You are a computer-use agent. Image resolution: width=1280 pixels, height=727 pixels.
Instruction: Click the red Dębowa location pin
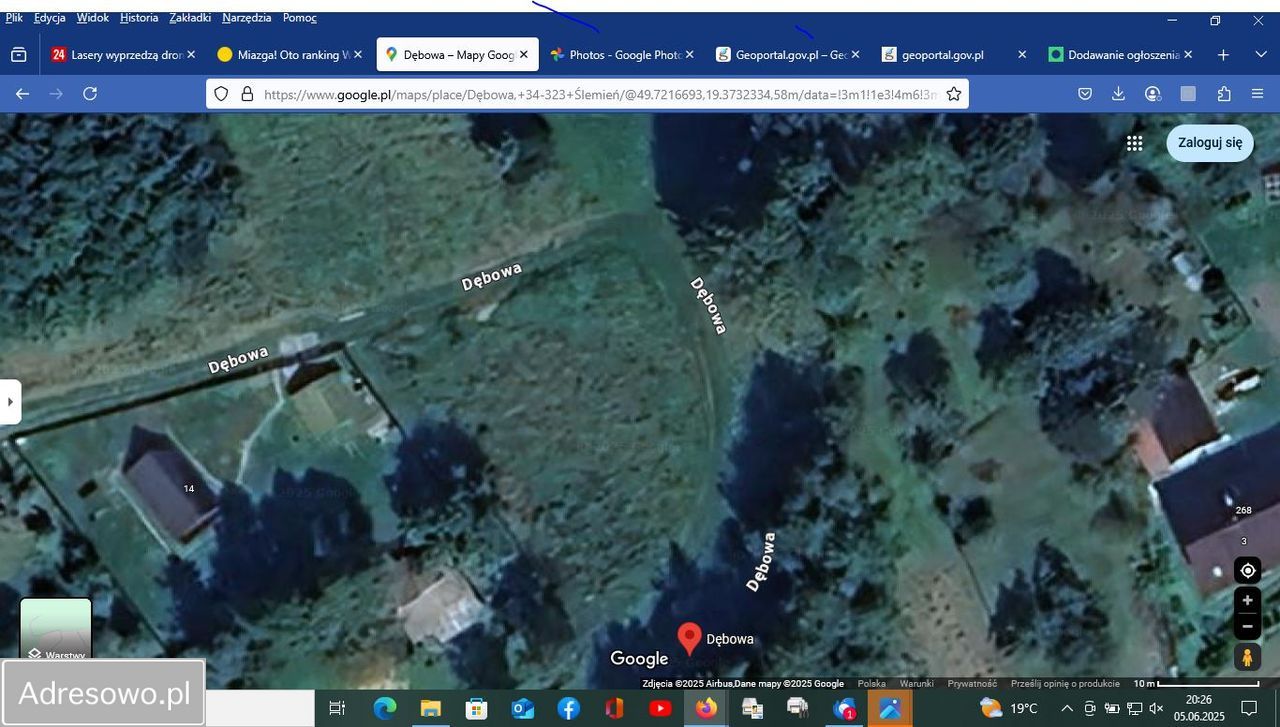[689, 638]
